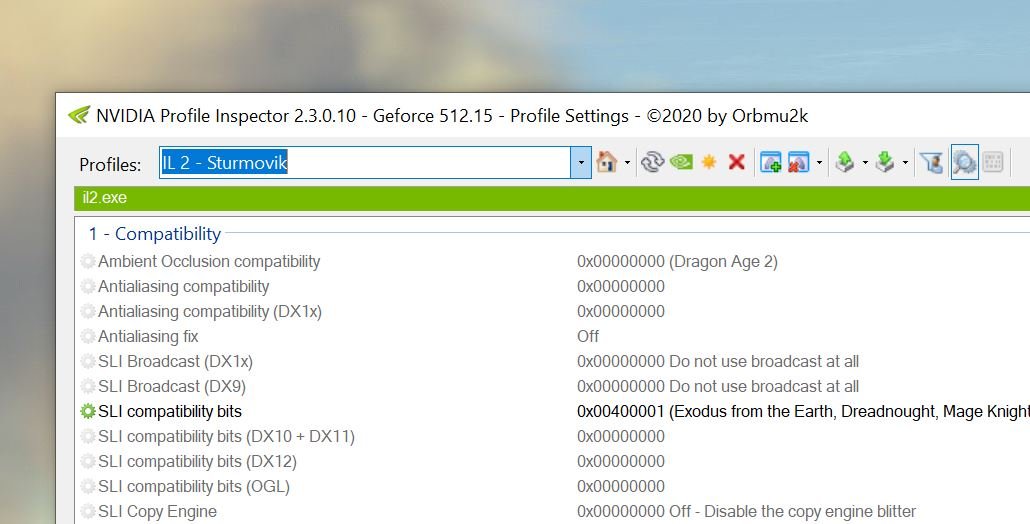
Task: Open the import options dropdown arrow
Action: tap(905, 162)
